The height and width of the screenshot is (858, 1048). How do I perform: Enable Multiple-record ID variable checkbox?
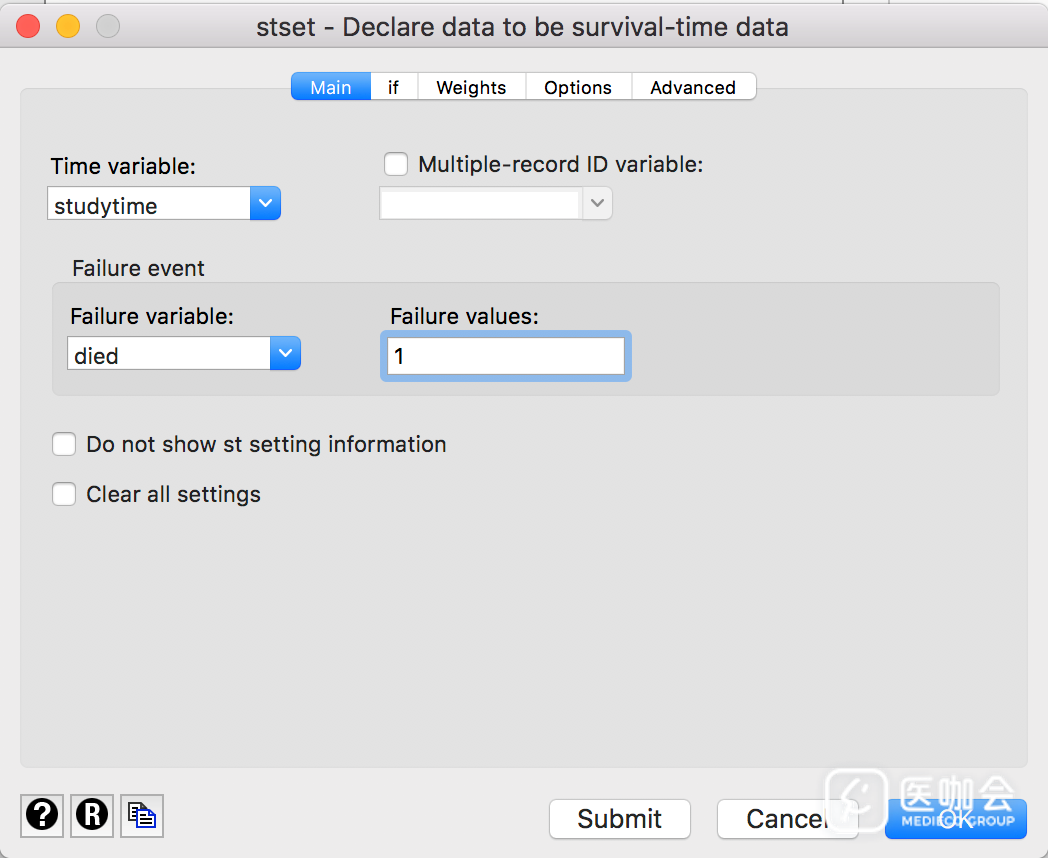397,164
